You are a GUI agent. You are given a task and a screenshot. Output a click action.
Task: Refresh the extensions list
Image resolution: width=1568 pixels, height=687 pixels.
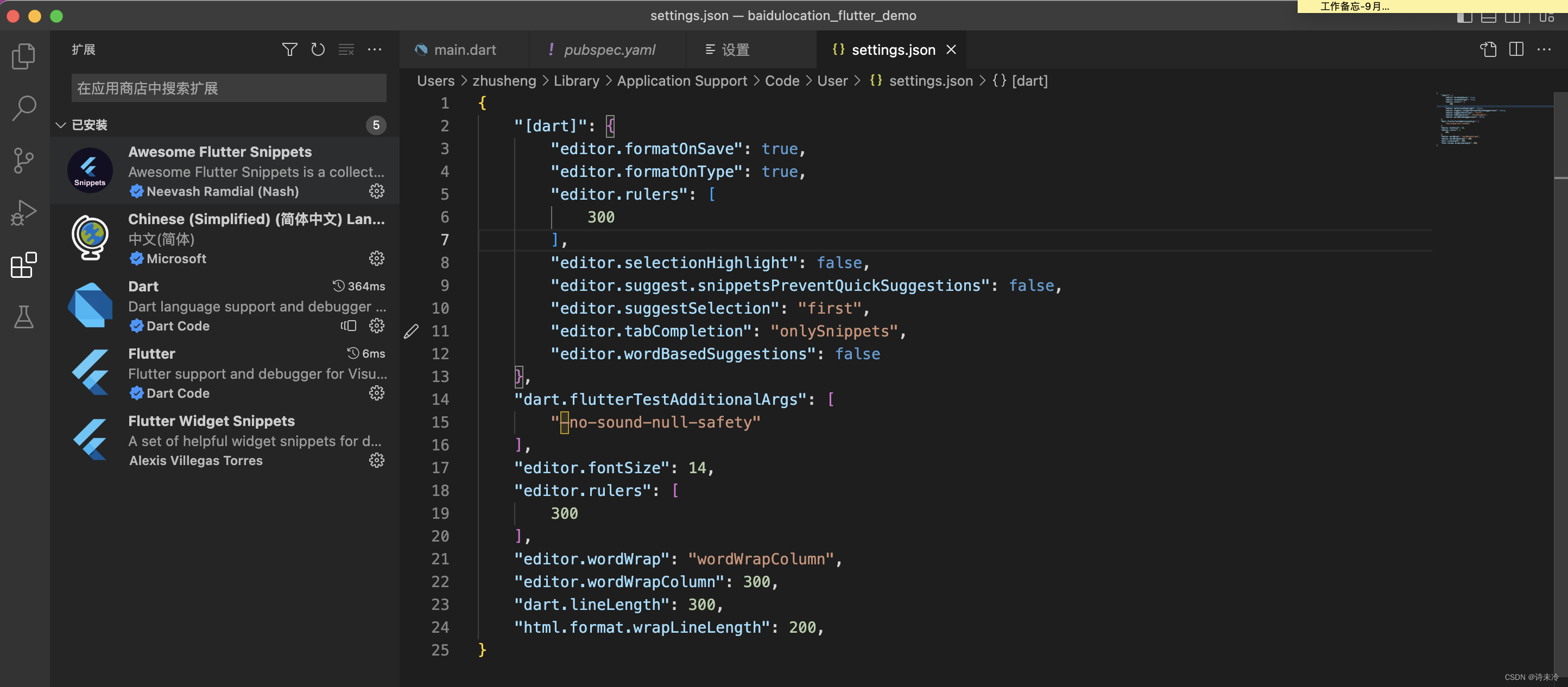click(x=318, y=50)
